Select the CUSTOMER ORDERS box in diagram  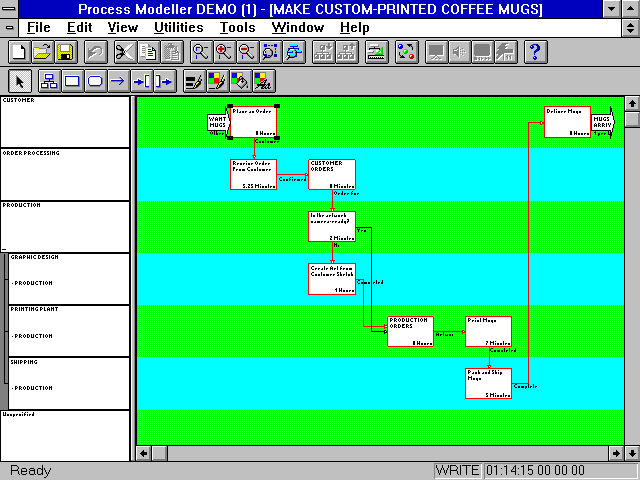click(331, 174)
